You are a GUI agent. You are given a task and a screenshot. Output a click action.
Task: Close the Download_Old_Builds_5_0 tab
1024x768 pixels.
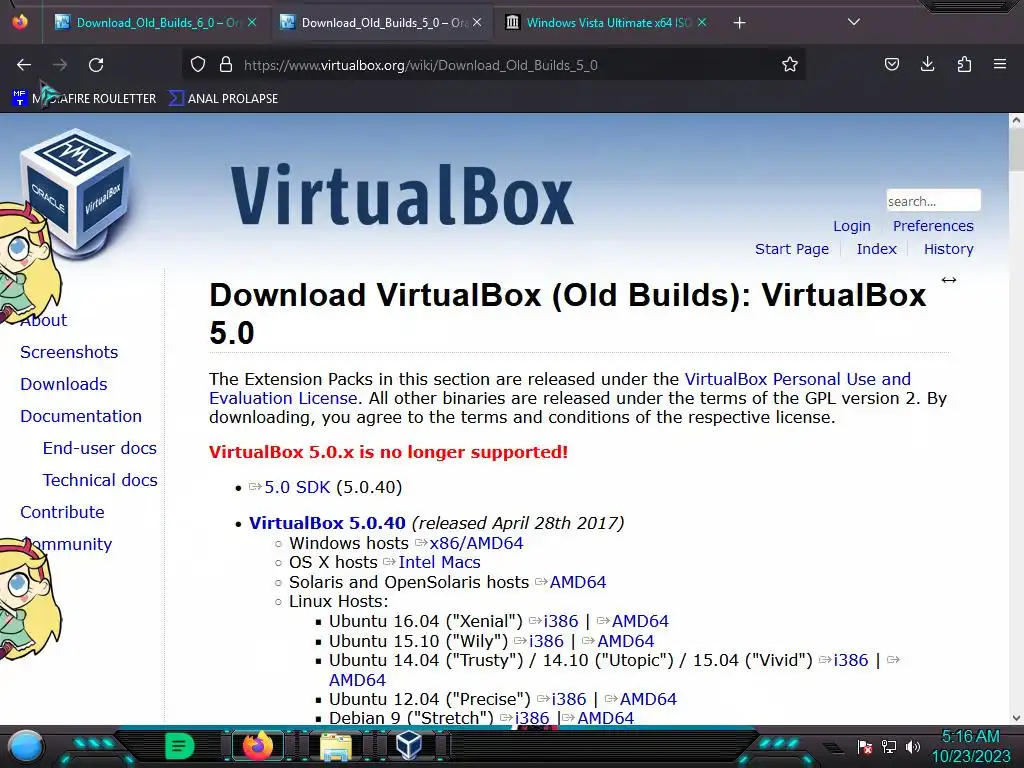click(477, 22)
